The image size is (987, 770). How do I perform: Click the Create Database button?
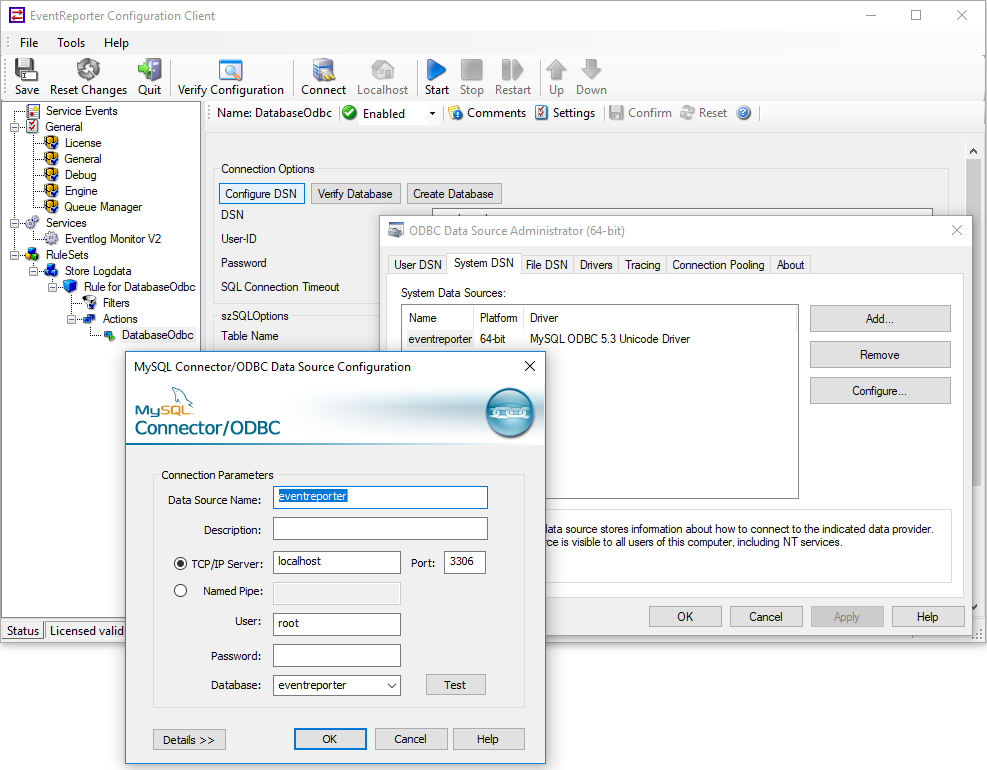[x=453, y=194]
